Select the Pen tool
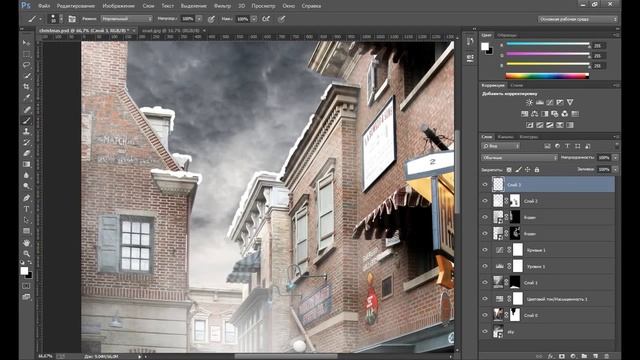Viewport: 640px width, 360px height. coord(27,198)
